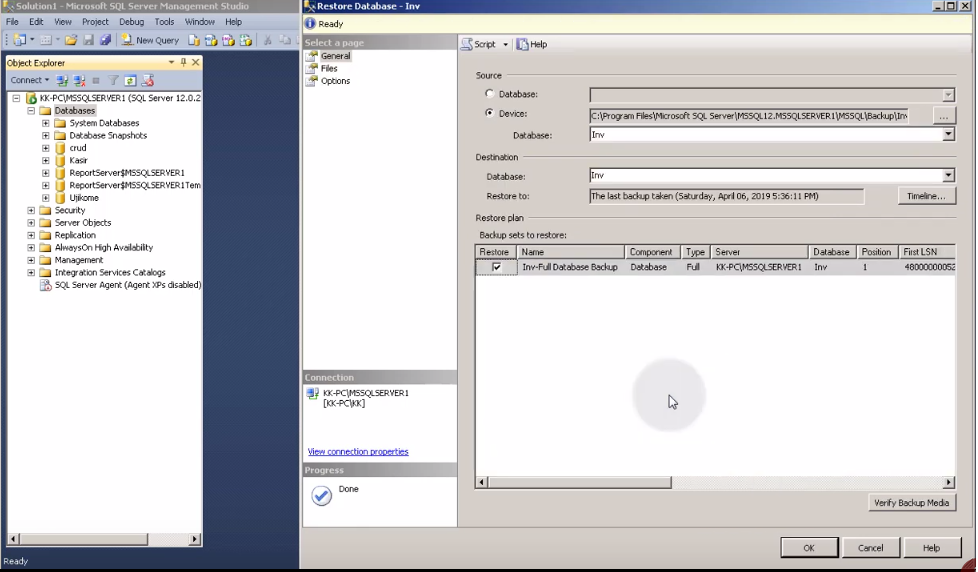Open the Source Database combo box arrow below Device
The image size is (978, 572).
pyautogui.click(x=948, y=134)
